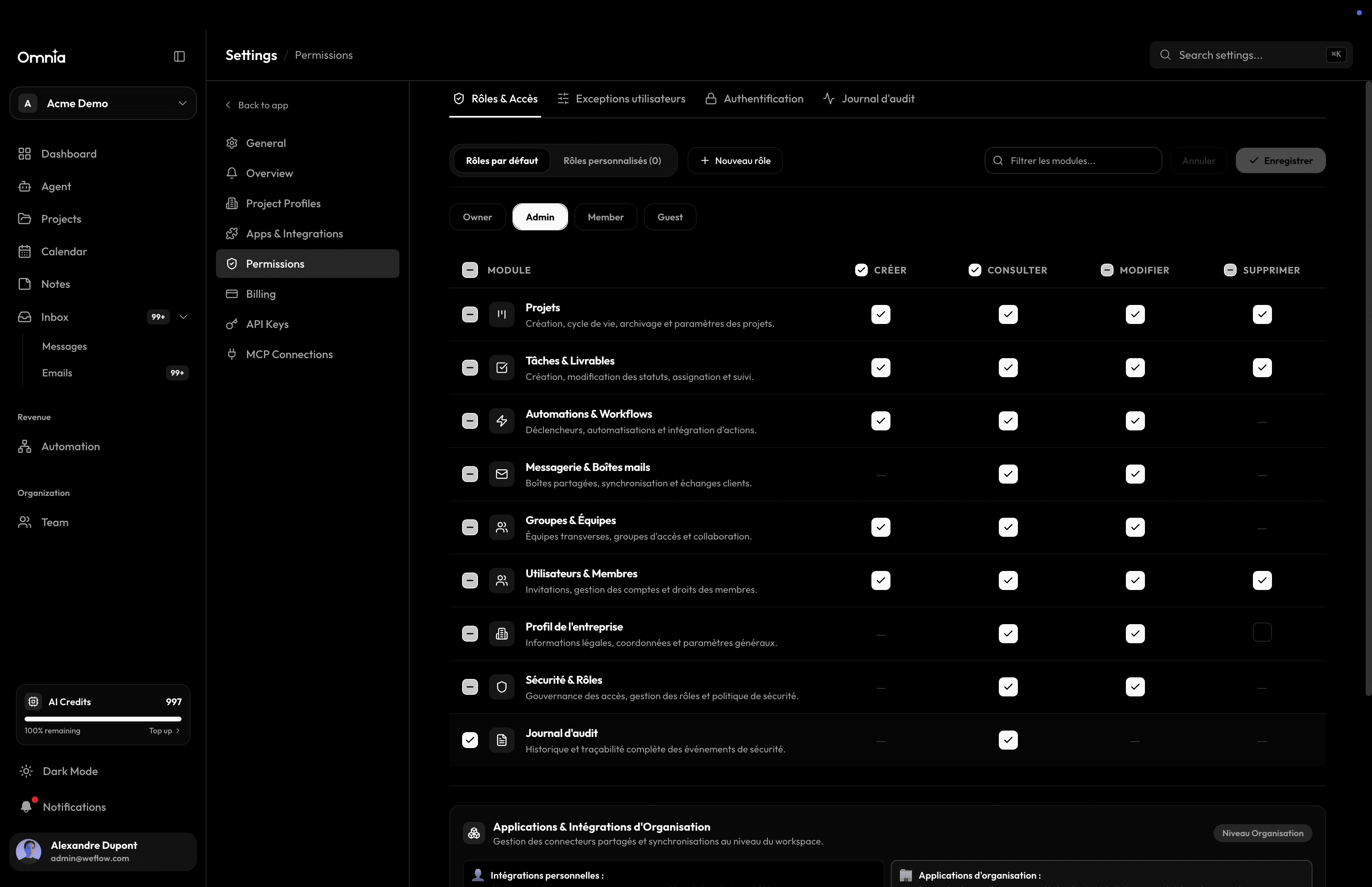
Task: Open Apps & Integrations settings
Action: pos(307,234)
